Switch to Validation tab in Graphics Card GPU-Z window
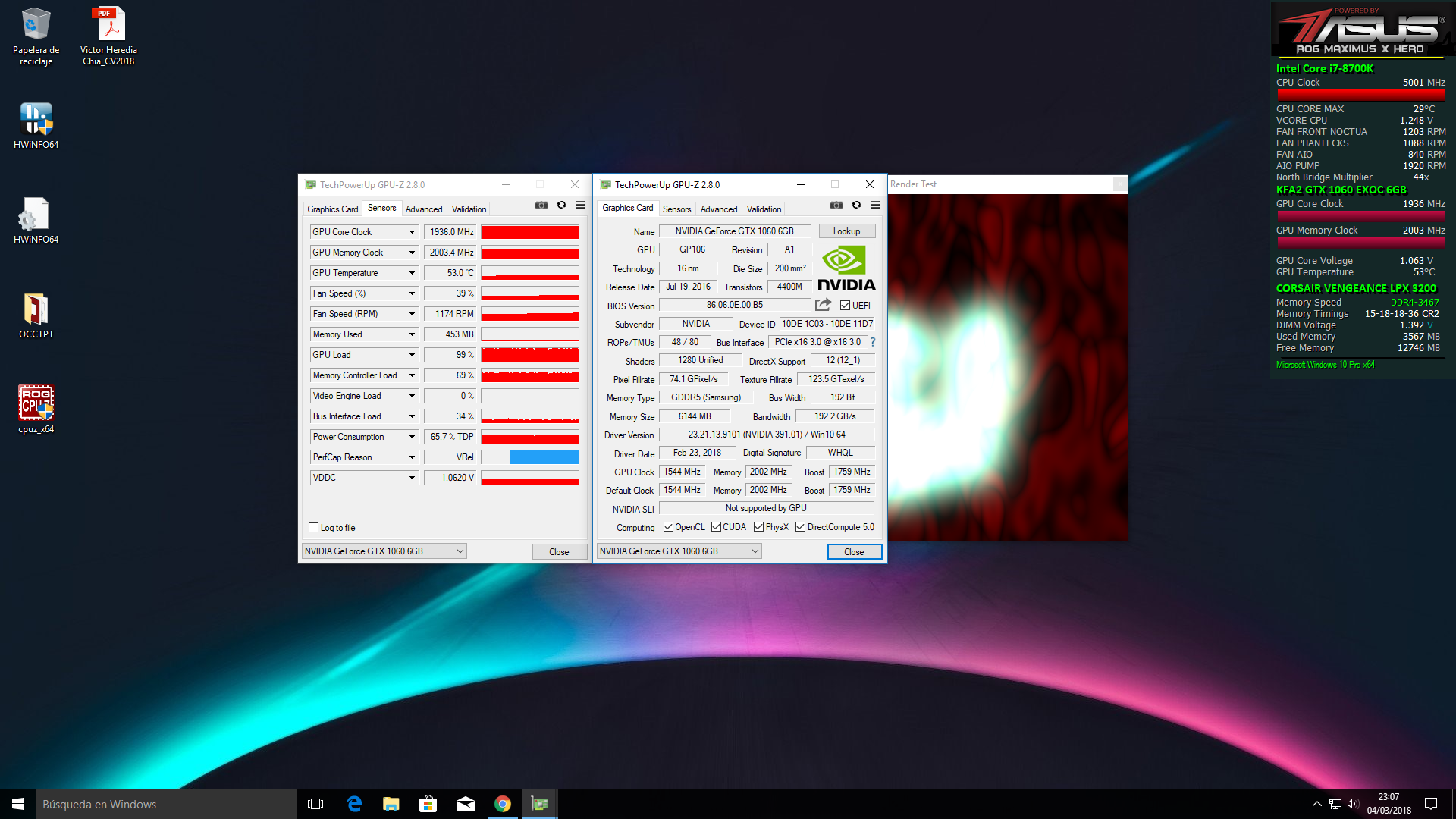 click(x=764, y=209)
